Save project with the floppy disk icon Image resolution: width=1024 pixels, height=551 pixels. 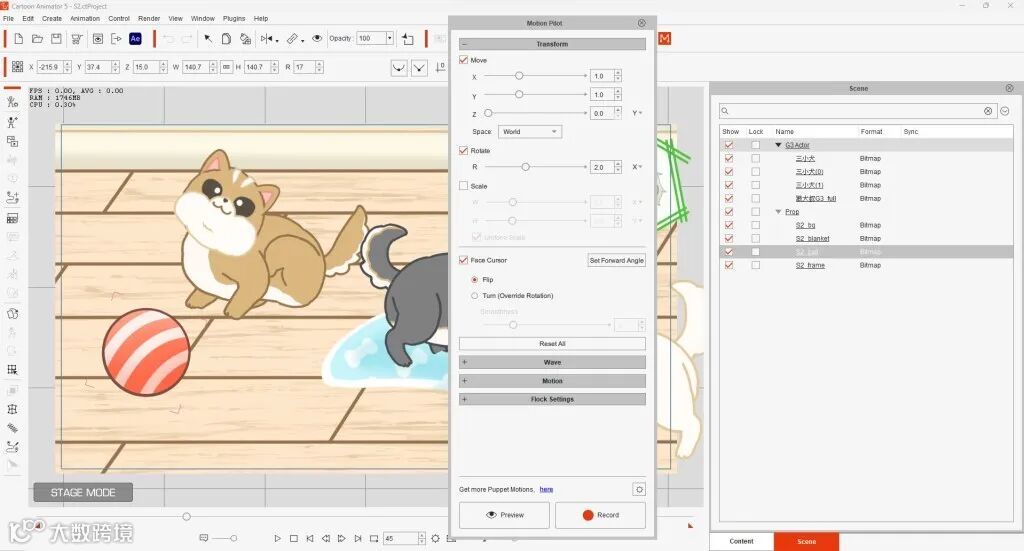click(x=56, y=39)
